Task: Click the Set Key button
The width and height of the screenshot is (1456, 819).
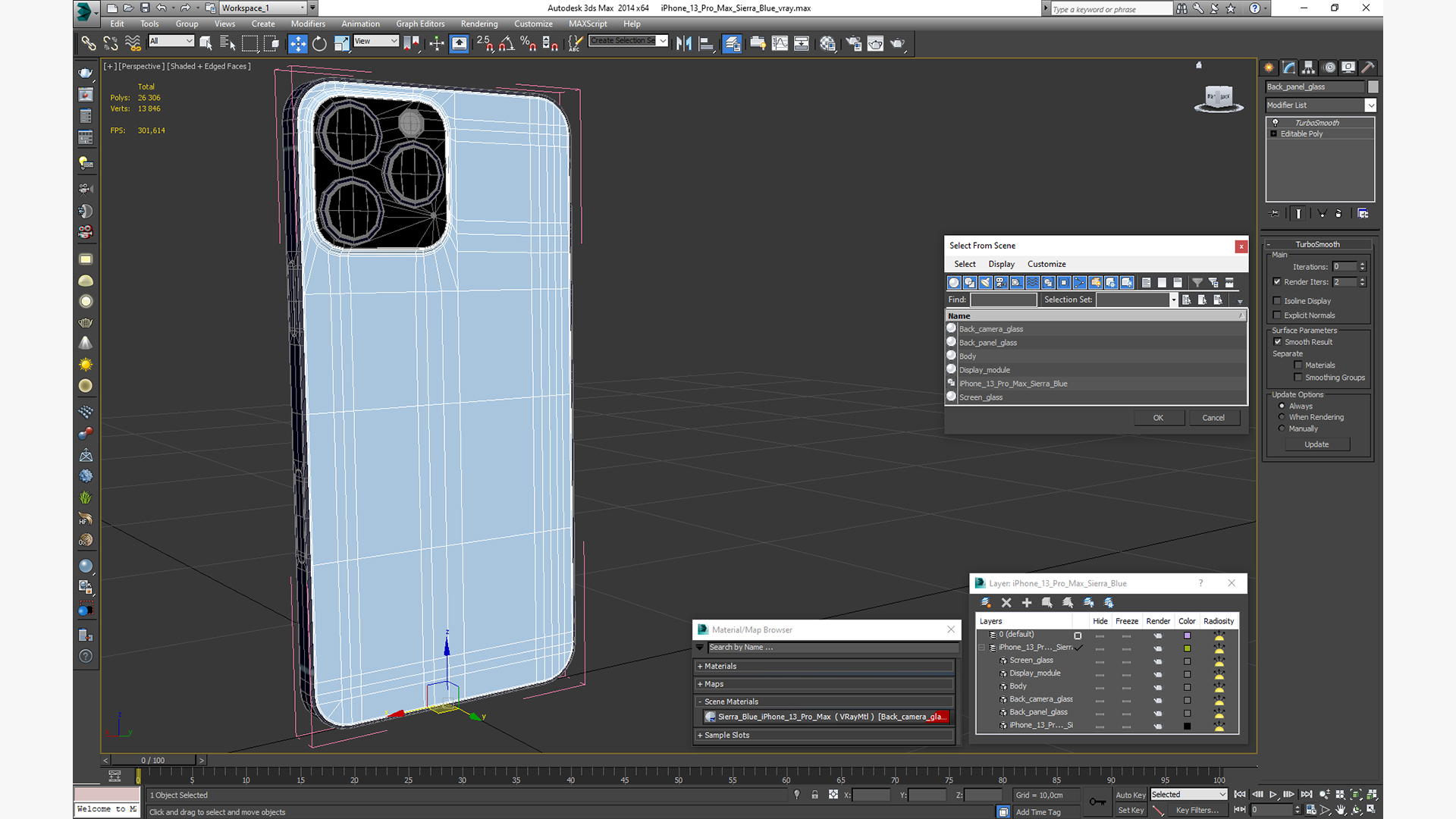Action: [1130, 810]
